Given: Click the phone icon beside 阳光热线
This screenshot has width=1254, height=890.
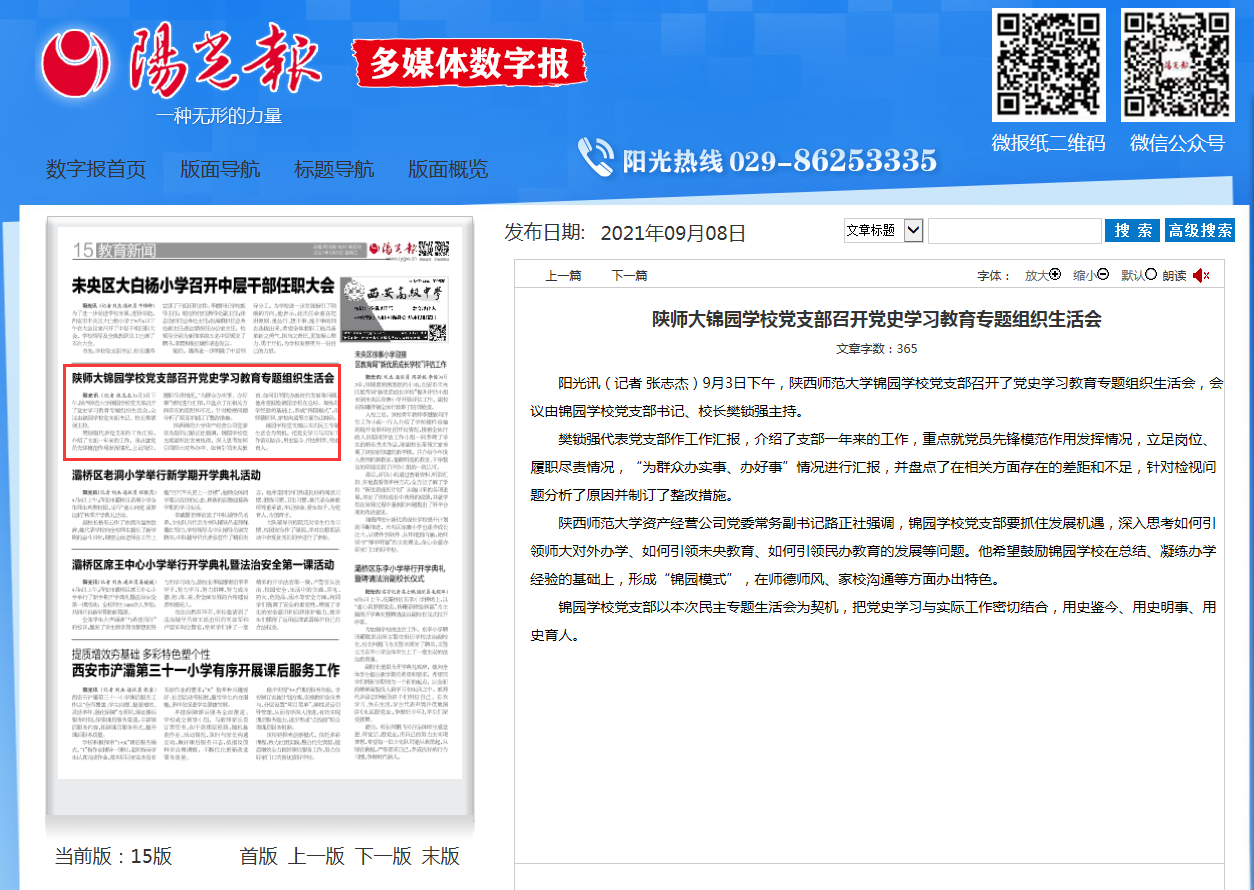Looking at the screenshot, I should pos(596,159).
